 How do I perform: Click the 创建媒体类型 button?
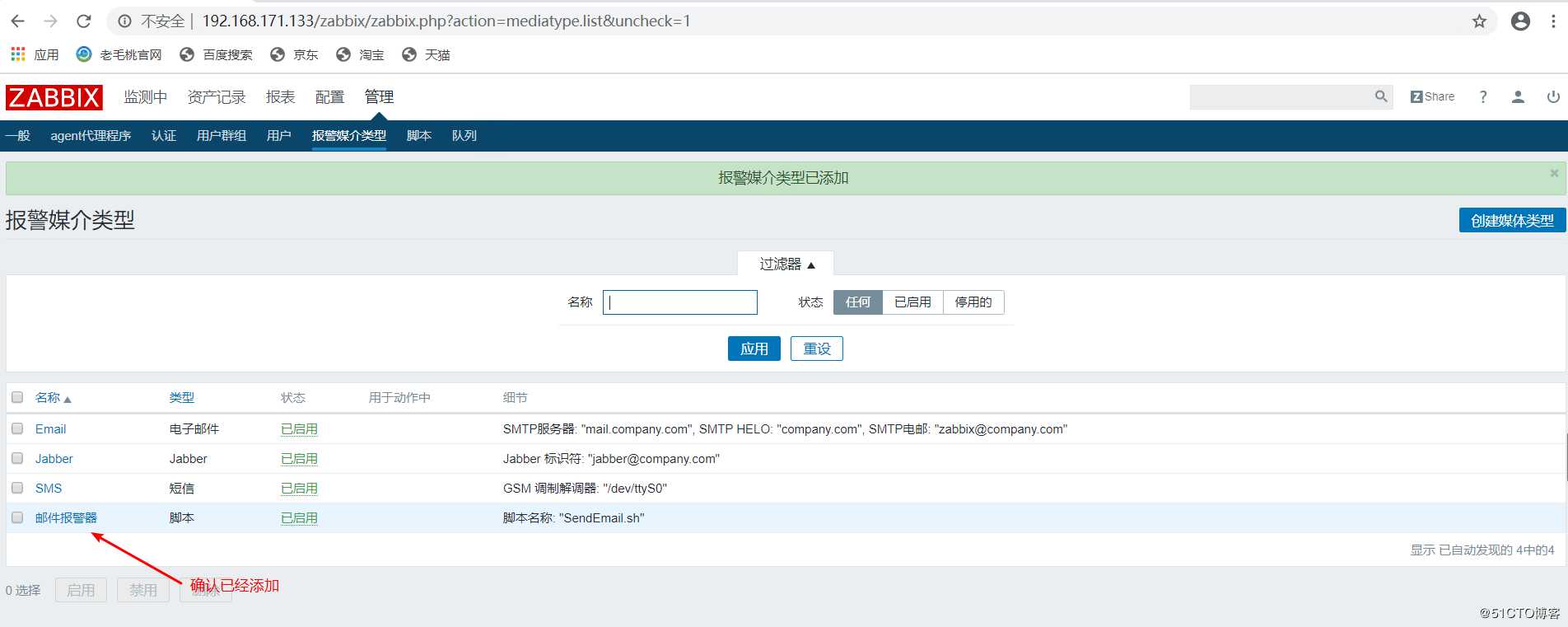[1512, 221]
